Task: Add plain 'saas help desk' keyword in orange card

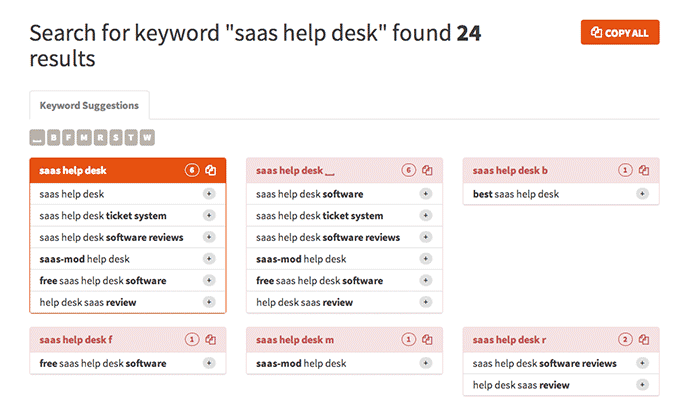Action: [209, 194]
